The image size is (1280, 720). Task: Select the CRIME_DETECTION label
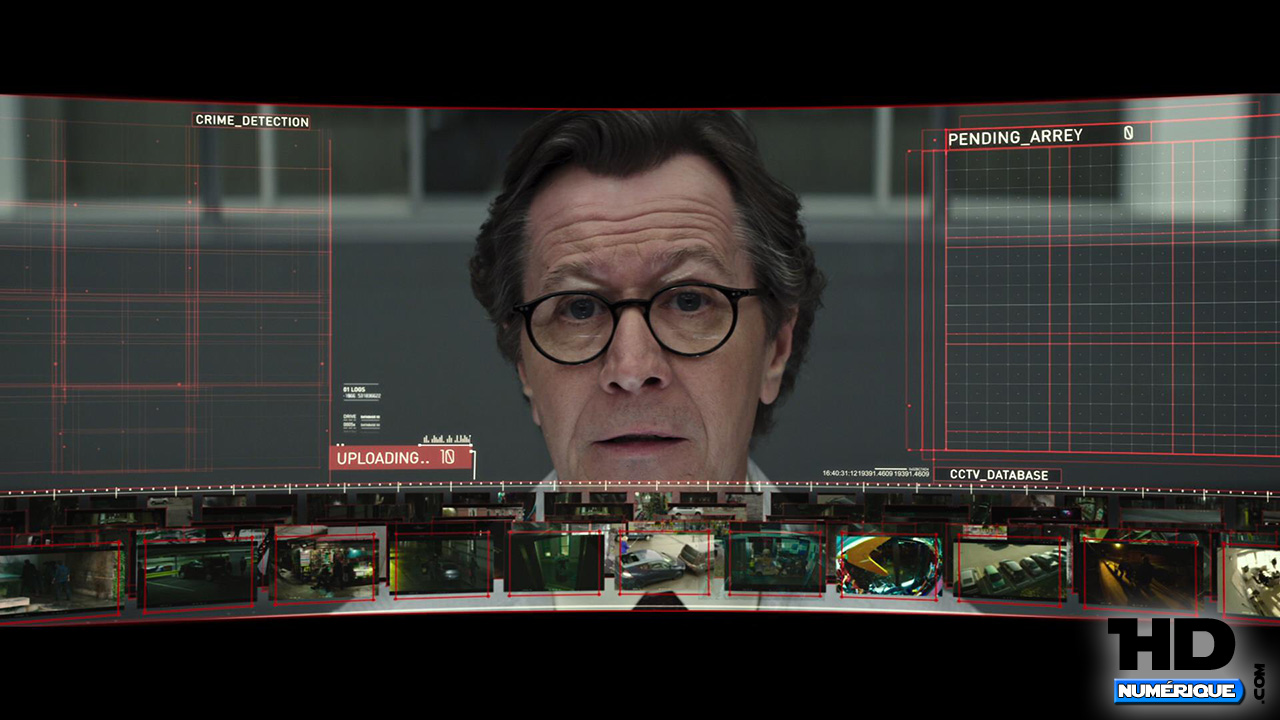pos(251,121)
